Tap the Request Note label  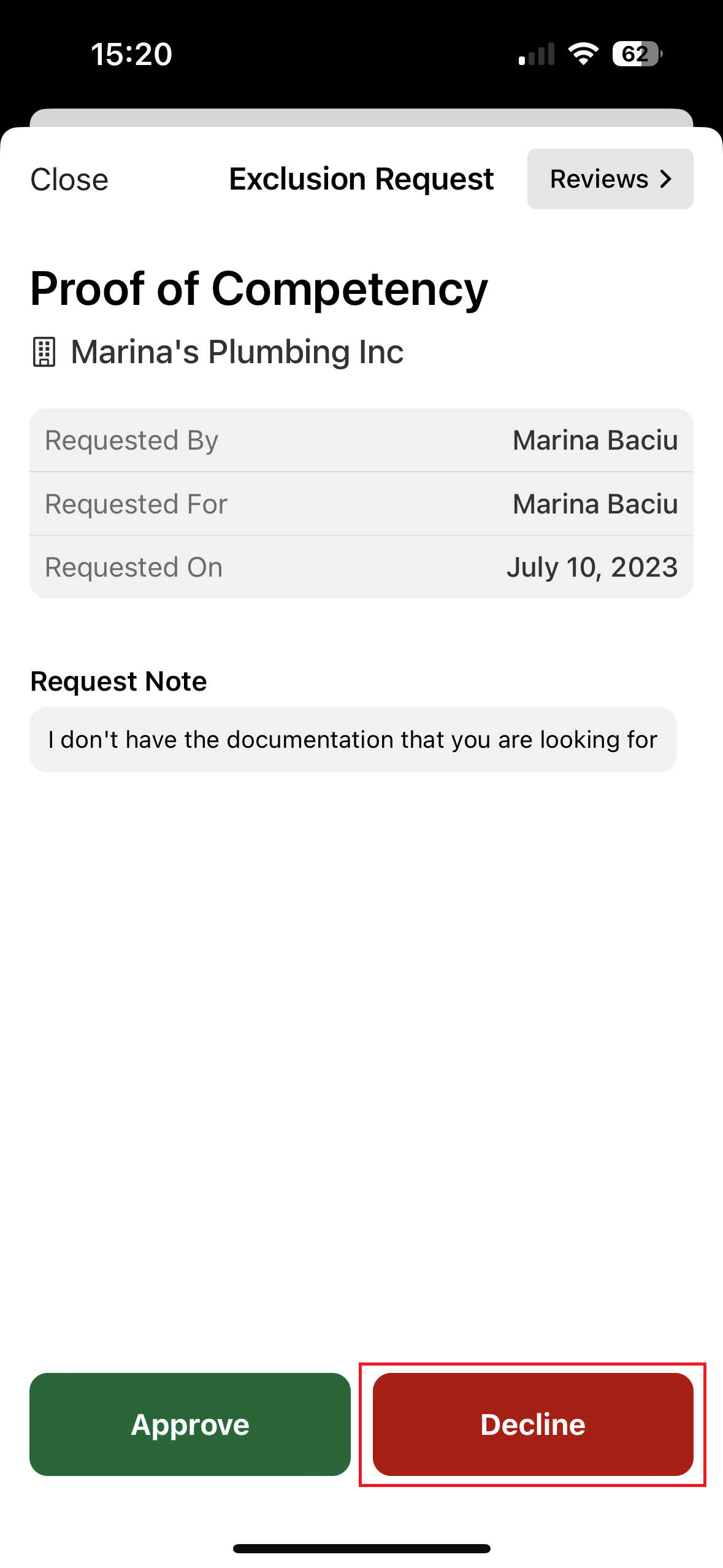click(x=118, y=681)
